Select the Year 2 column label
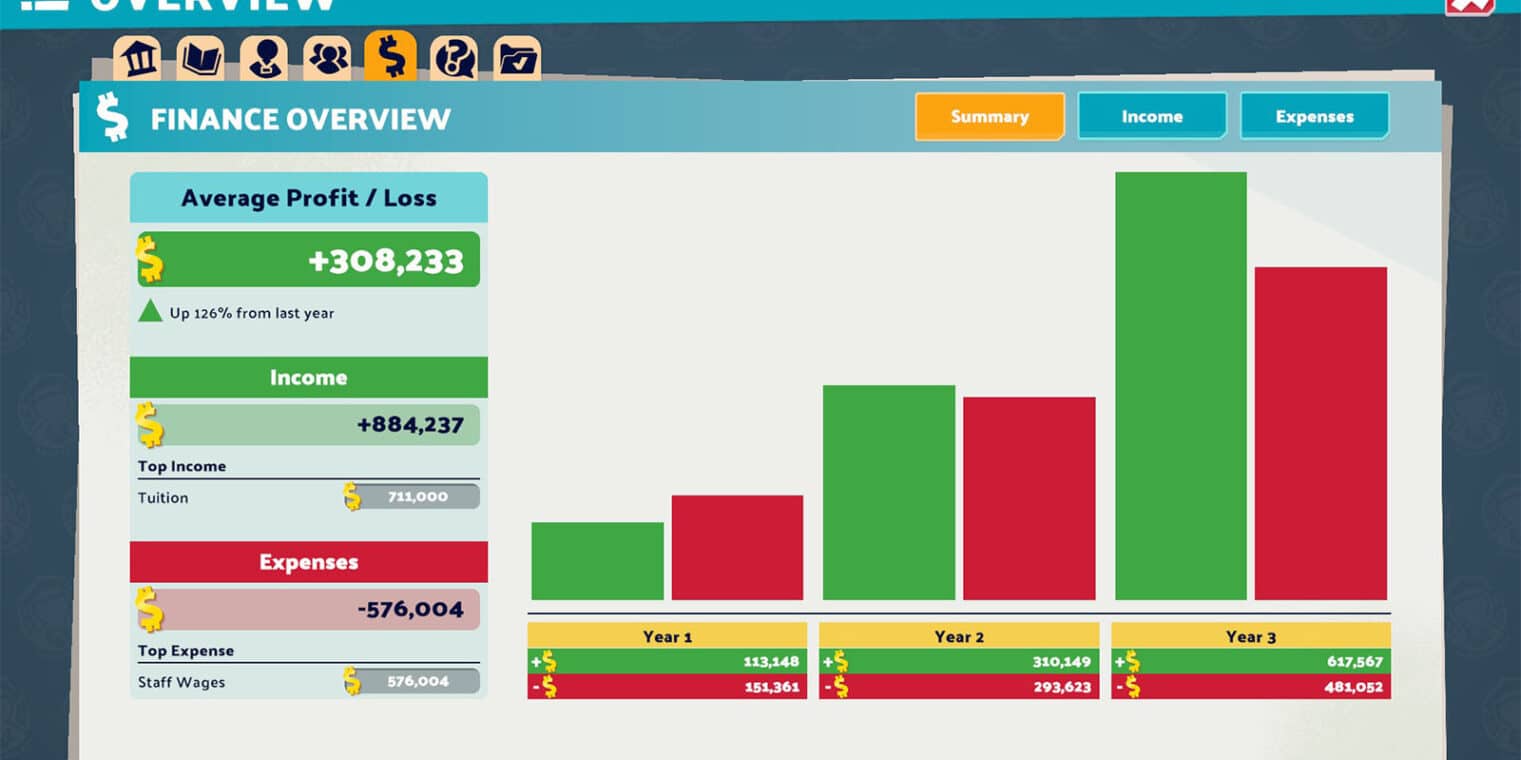Screen dimensions: 1521x760 click(x=959, y=636)
